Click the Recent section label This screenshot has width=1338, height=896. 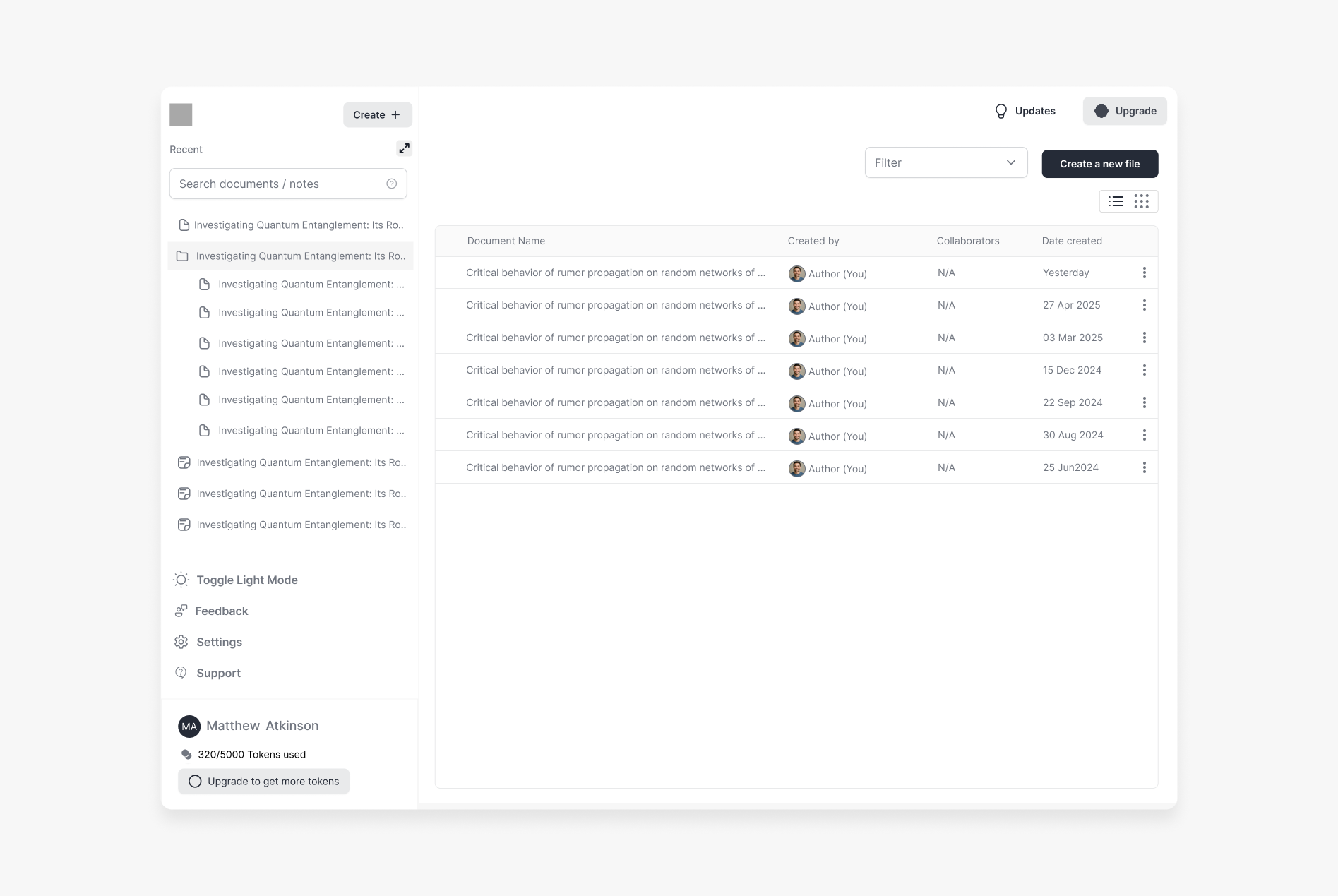click(186, 149)
